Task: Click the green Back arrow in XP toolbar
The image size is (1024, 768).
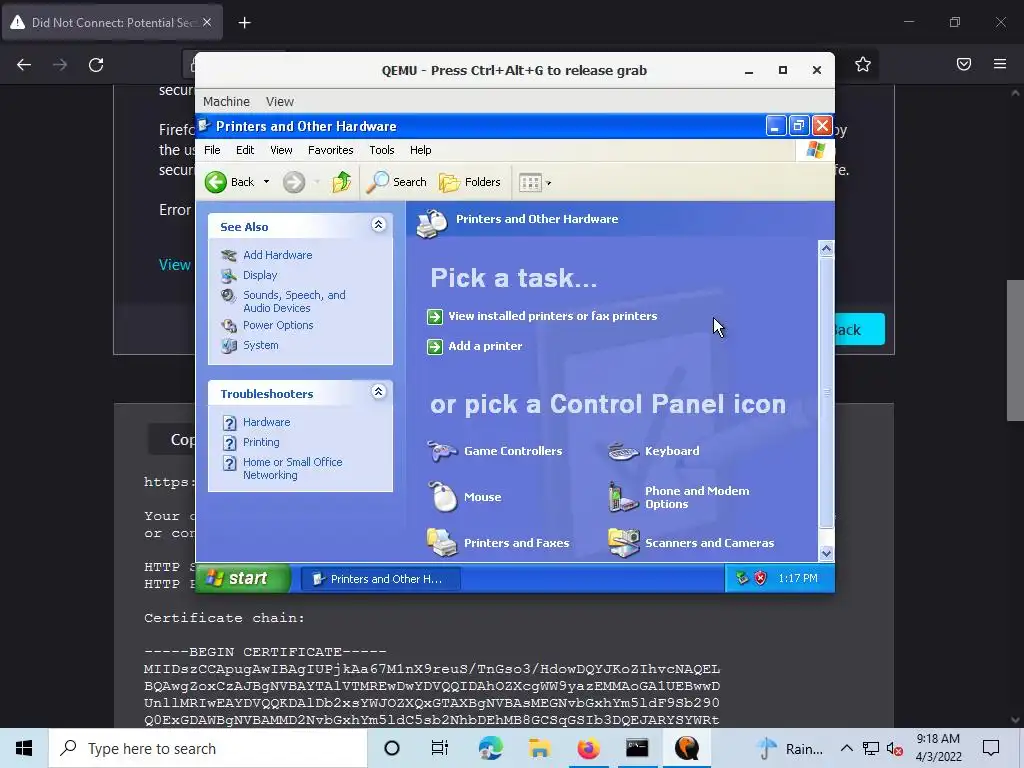Action: (x=216, y=182)
